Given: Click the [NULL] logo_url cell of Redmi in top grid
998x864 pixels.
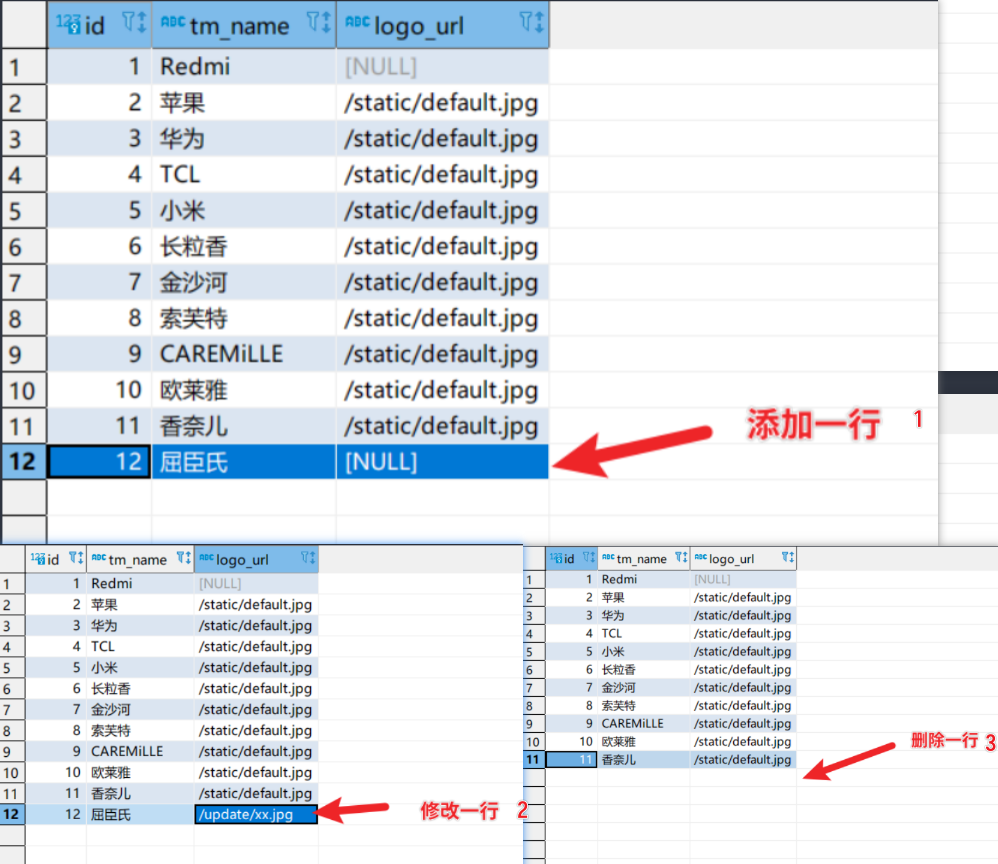Looking at the screenshot, I should point(442,66).
